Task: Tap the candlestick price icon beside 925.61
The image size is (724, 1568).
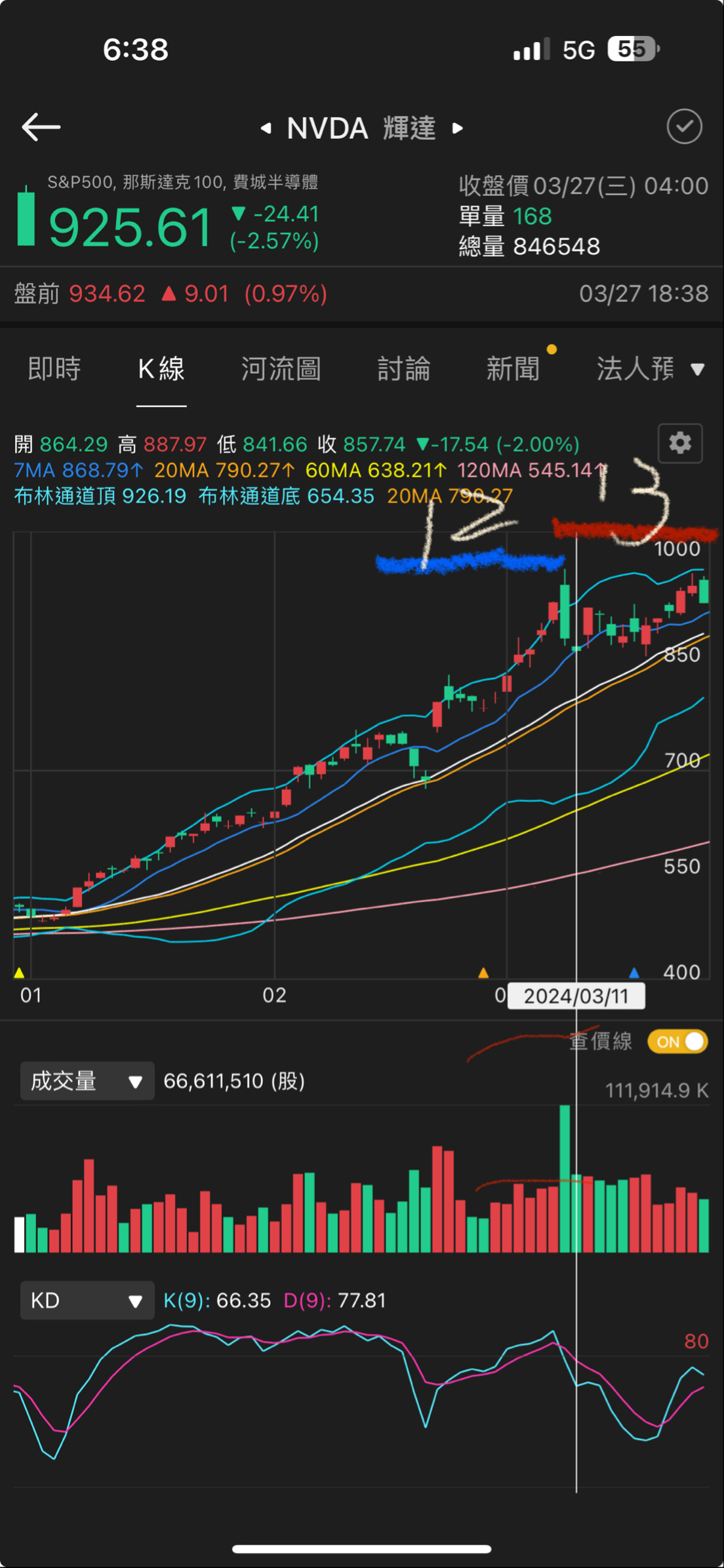Action: [26, 216]
